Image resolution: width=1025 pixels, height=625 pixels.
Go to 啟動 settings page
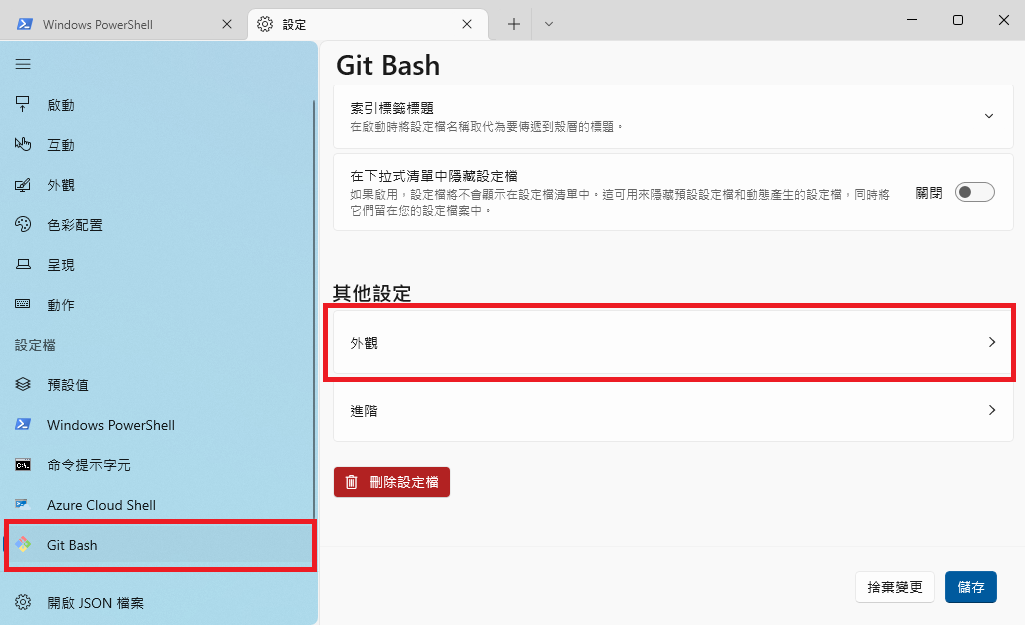pos(159,105)
